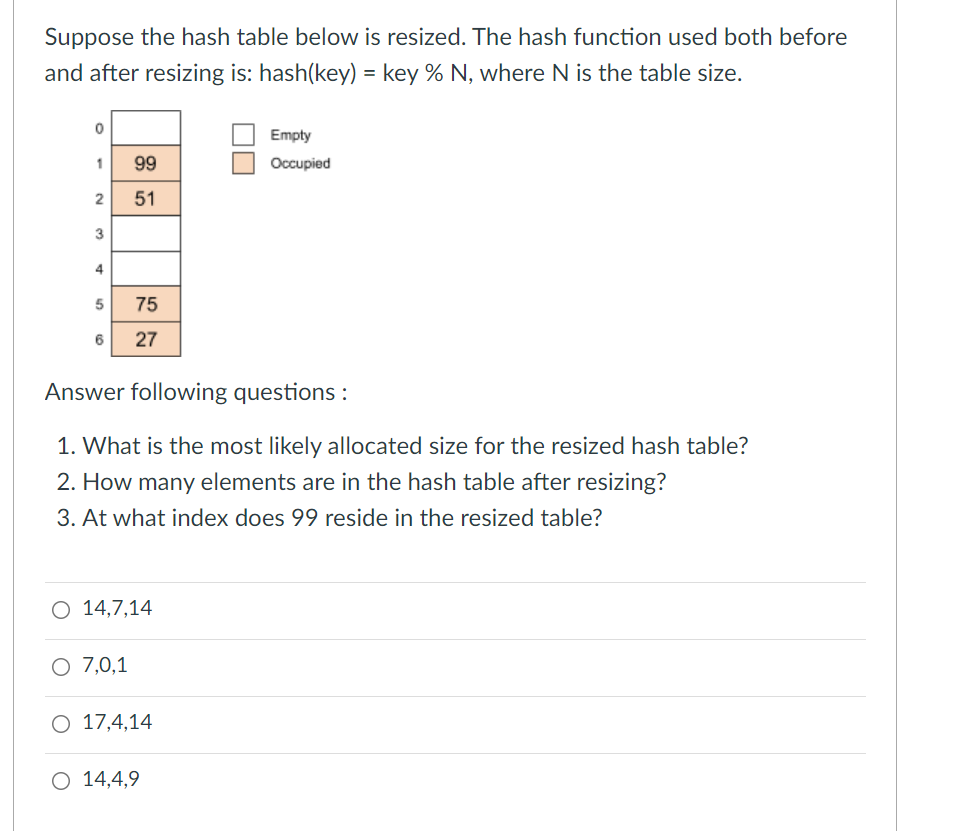Click the cell containing 99
The image size is (962, 831).
[x=145, y=162]
